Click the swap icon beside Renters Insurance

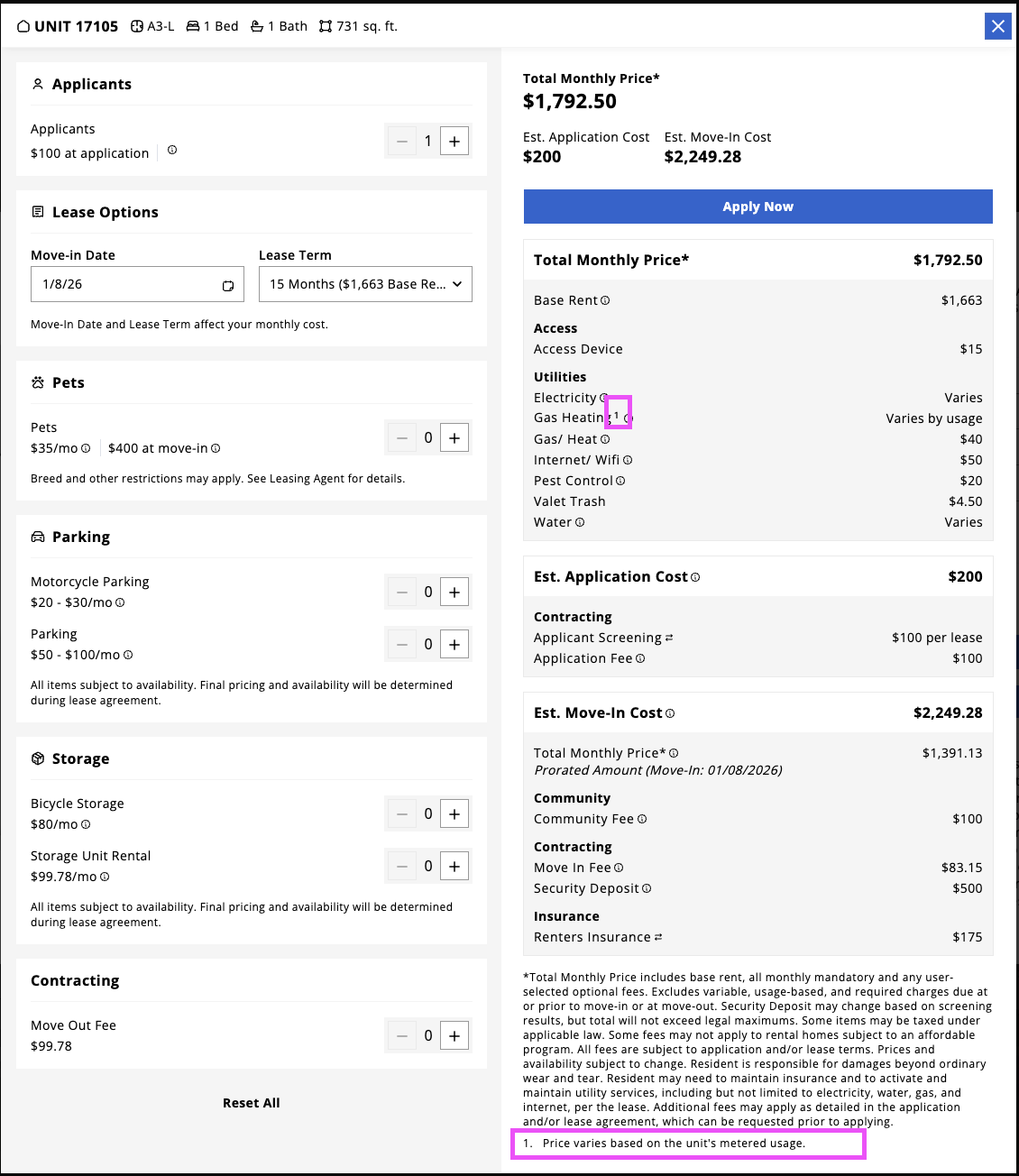tap(658, 937)
